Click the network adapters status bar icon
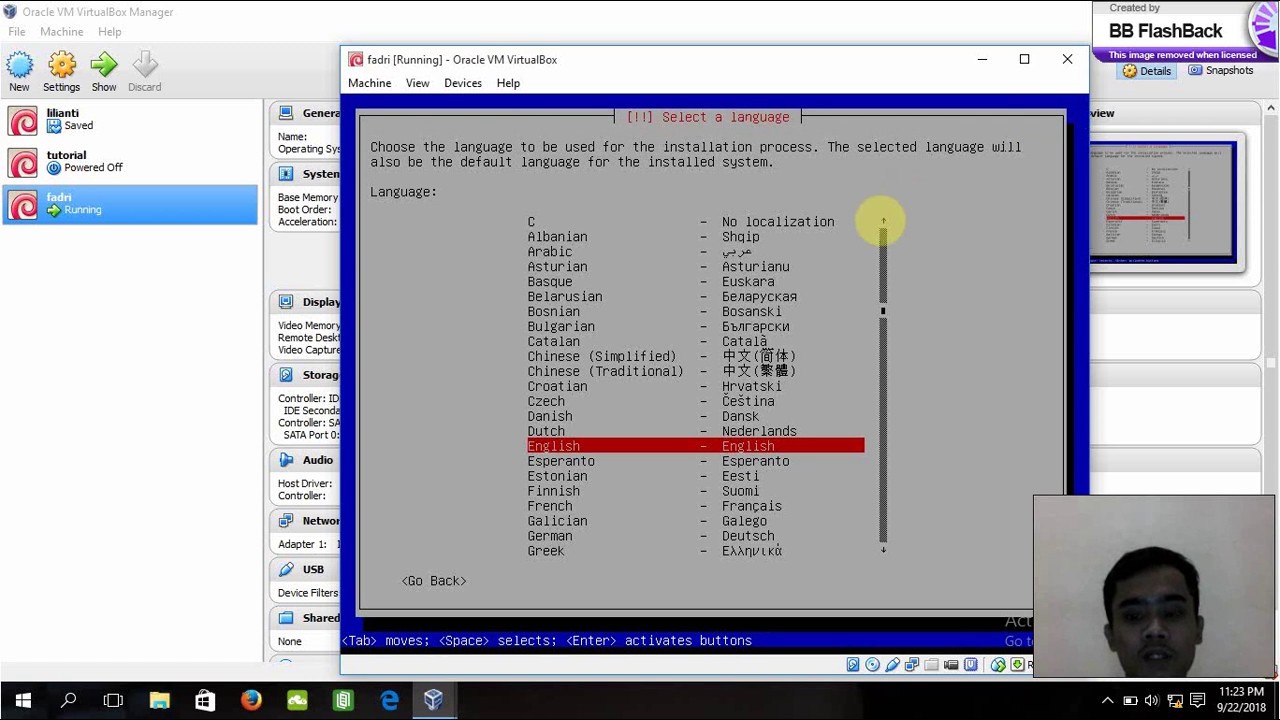This screenshot has width=1280, height=720. point(912,665)
